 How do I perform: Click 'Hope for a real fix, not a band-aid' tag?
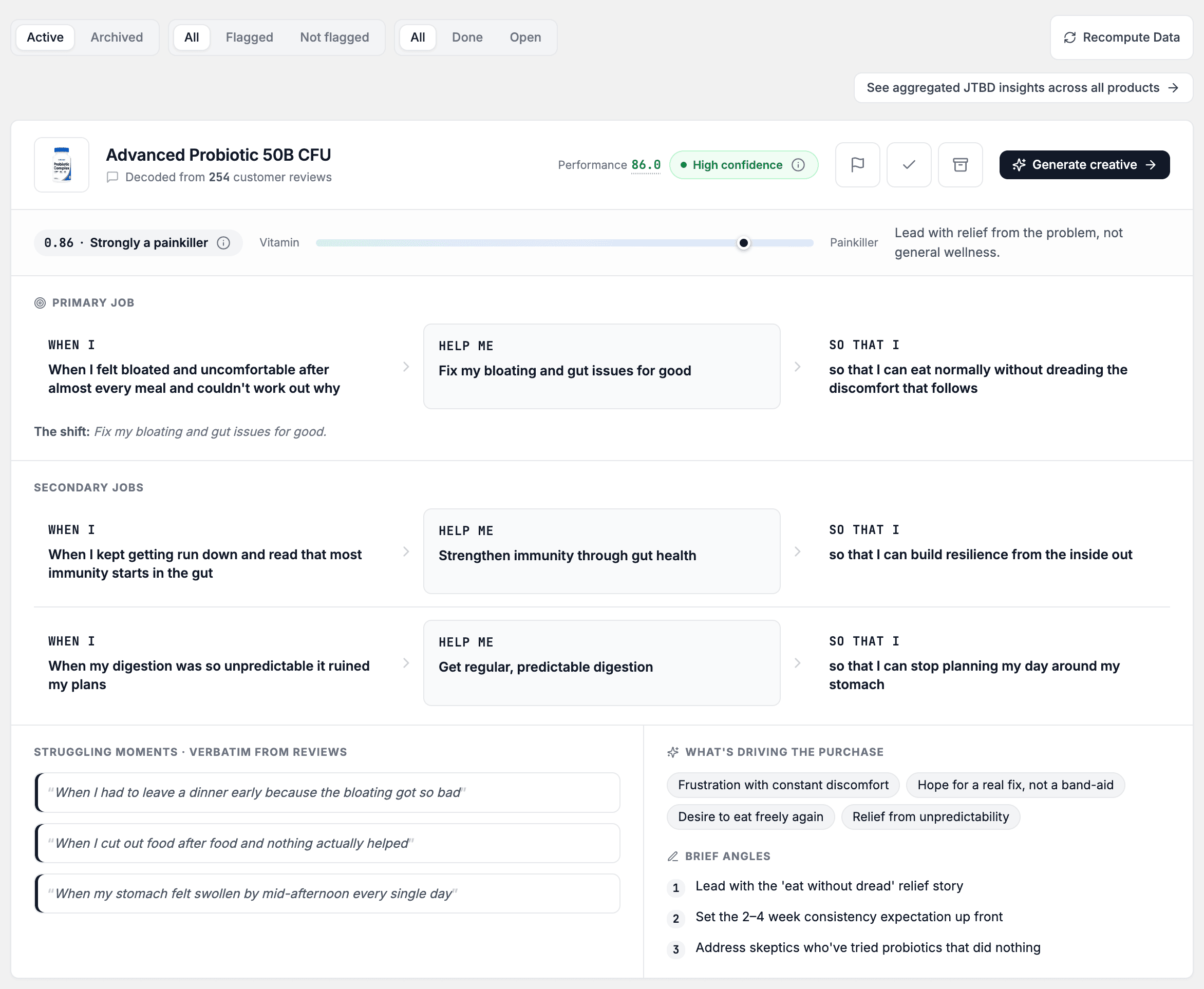(1015, 785)
